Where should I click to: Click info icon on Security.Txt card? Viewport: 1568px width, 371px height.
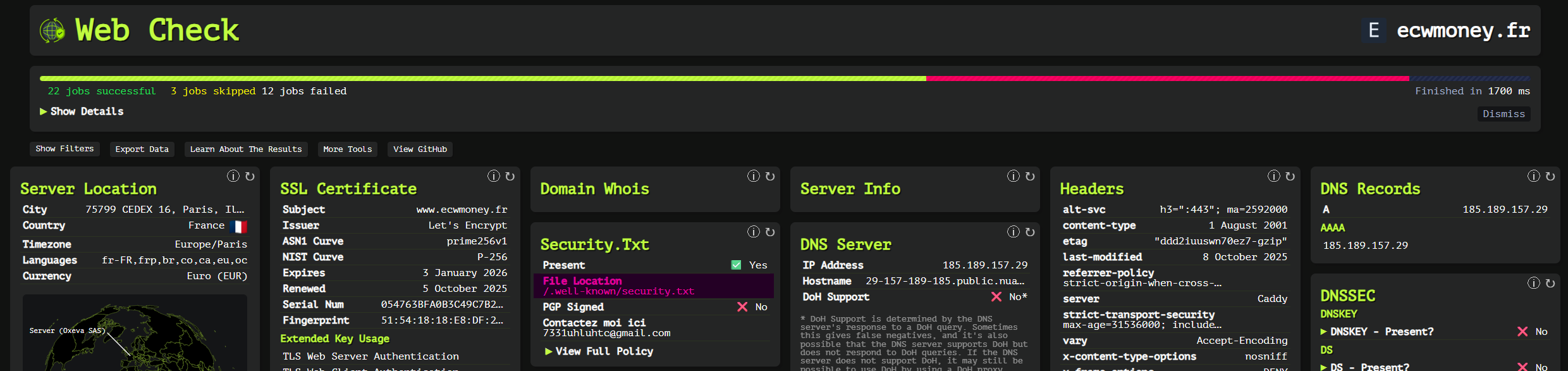coord(753,232)
